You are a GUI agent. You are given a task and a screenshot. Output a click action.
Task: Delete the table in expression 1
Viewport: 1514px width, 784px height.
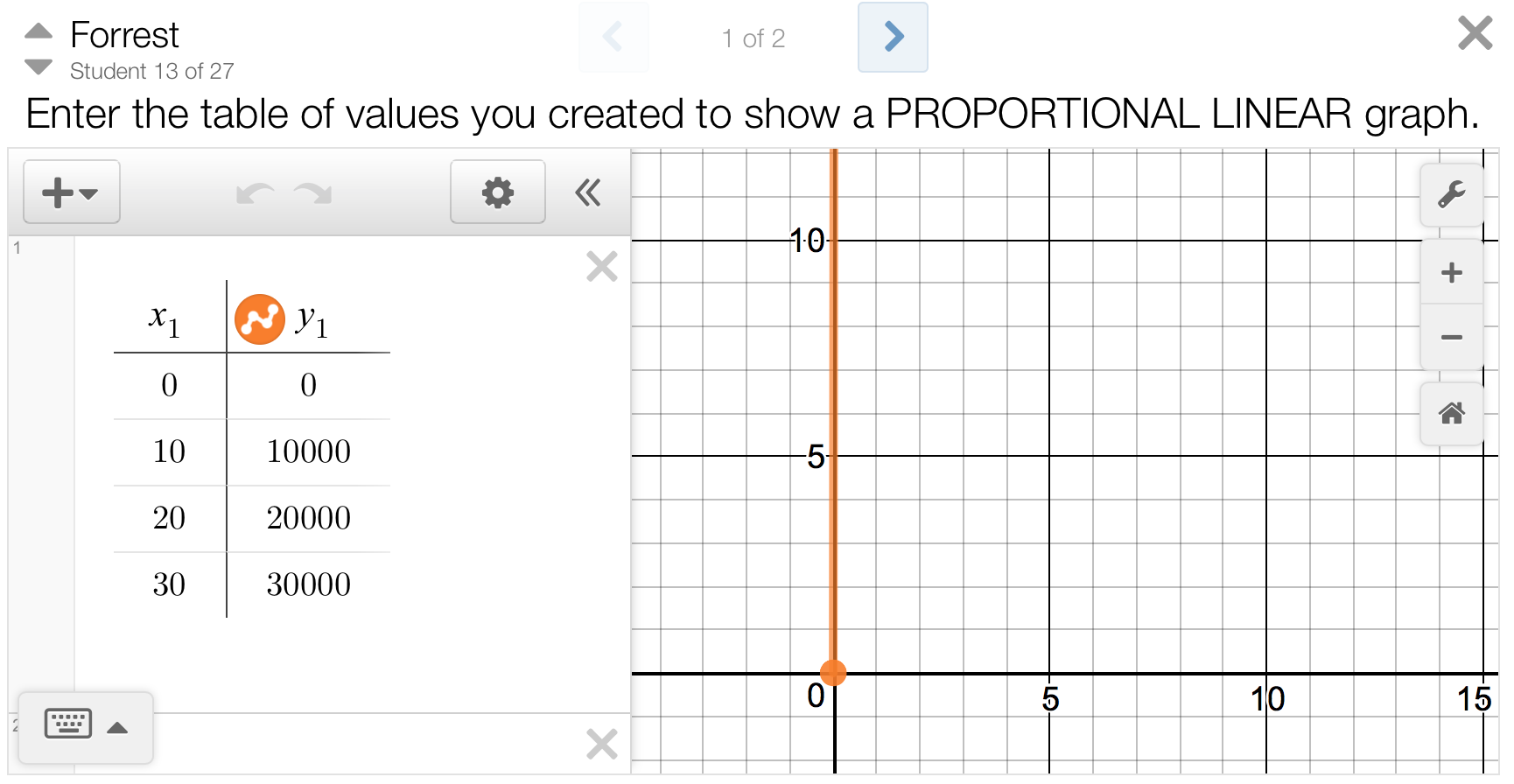[x=602, y=266]
